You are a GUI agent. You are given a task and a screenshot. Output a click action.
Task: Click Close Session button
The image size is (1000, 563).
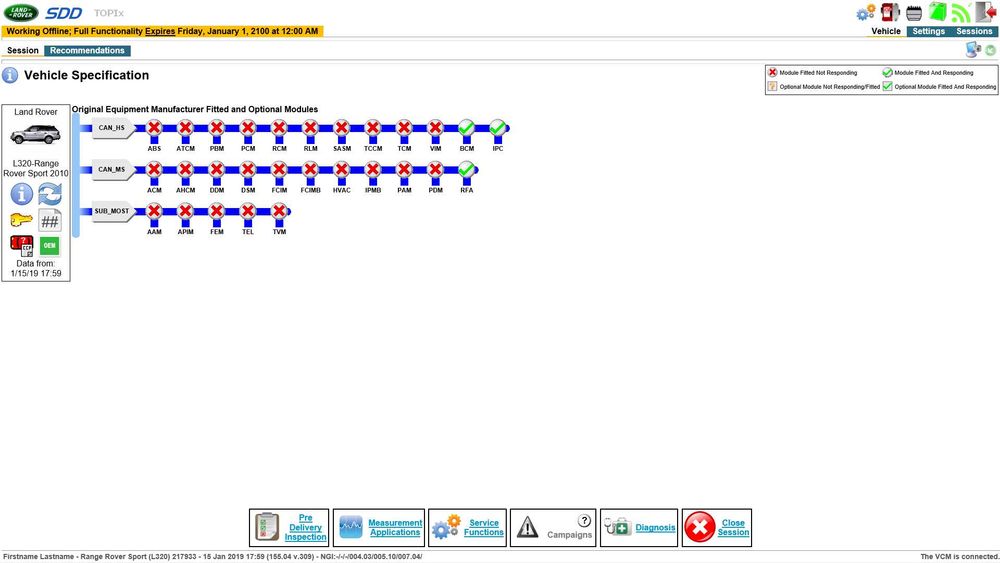click(717, 527)
